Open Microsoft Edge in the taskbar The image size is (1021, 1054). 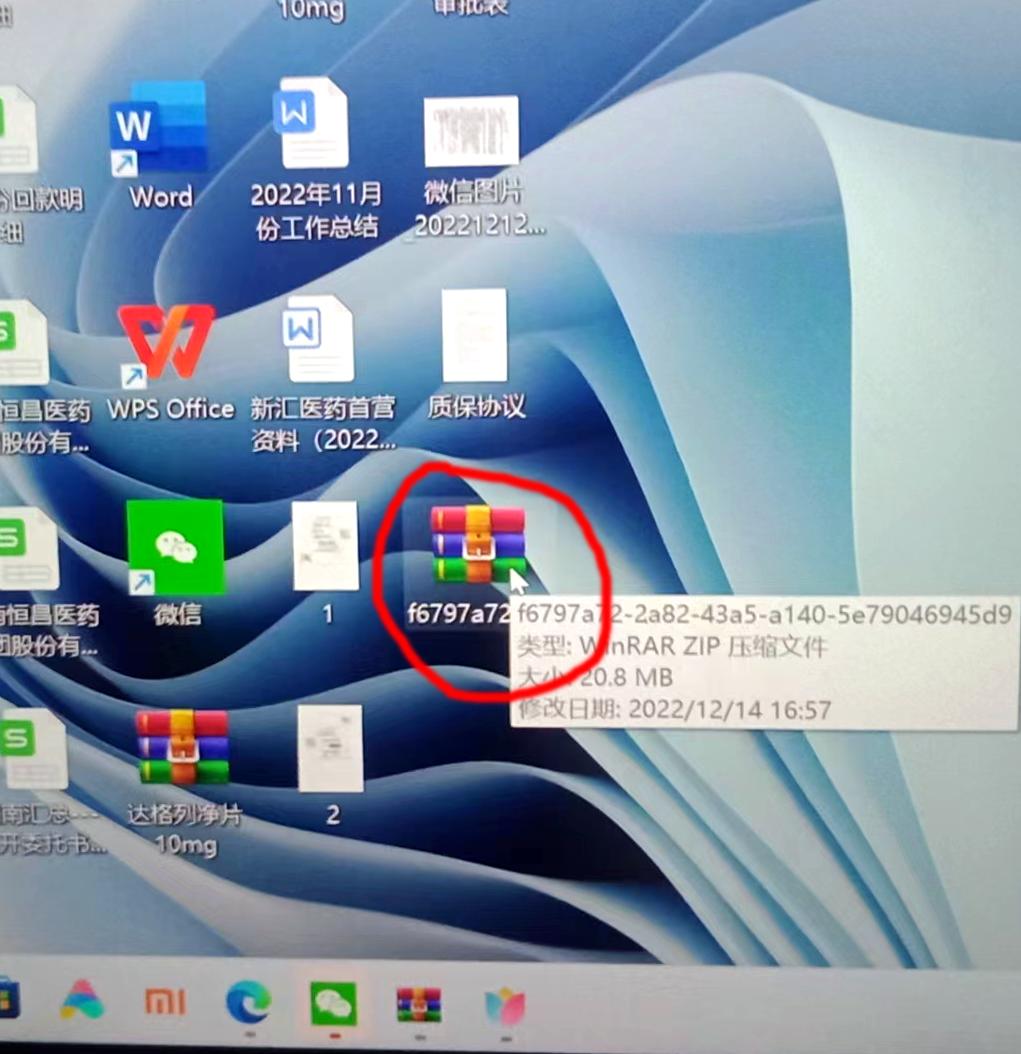pyautogui.click(x=247, y=1002)
